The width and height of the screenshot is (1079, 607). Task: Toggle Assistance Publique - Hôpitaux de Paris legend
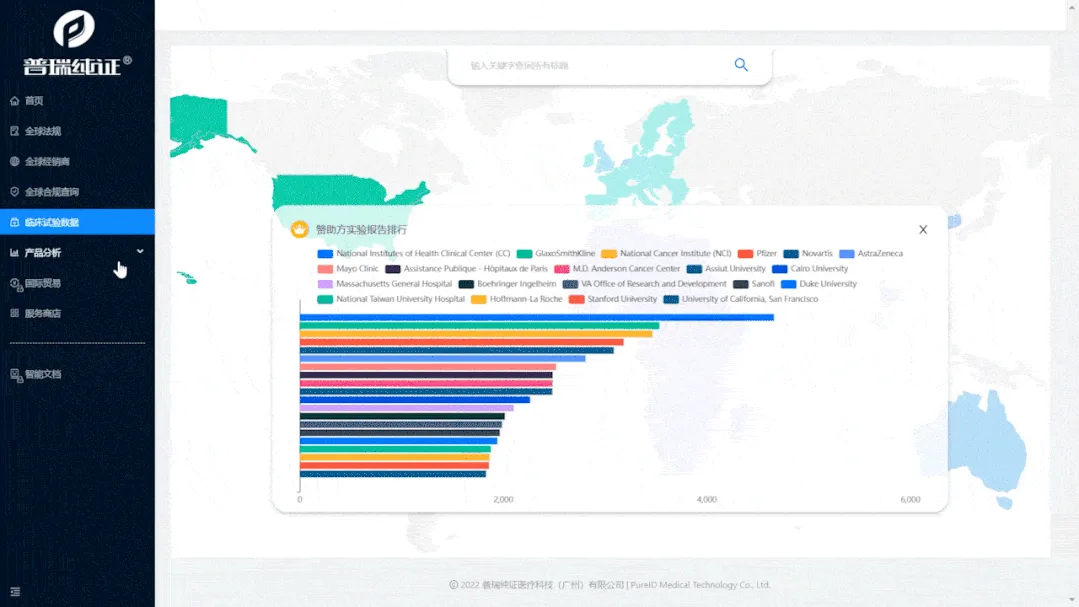[467, 268]
